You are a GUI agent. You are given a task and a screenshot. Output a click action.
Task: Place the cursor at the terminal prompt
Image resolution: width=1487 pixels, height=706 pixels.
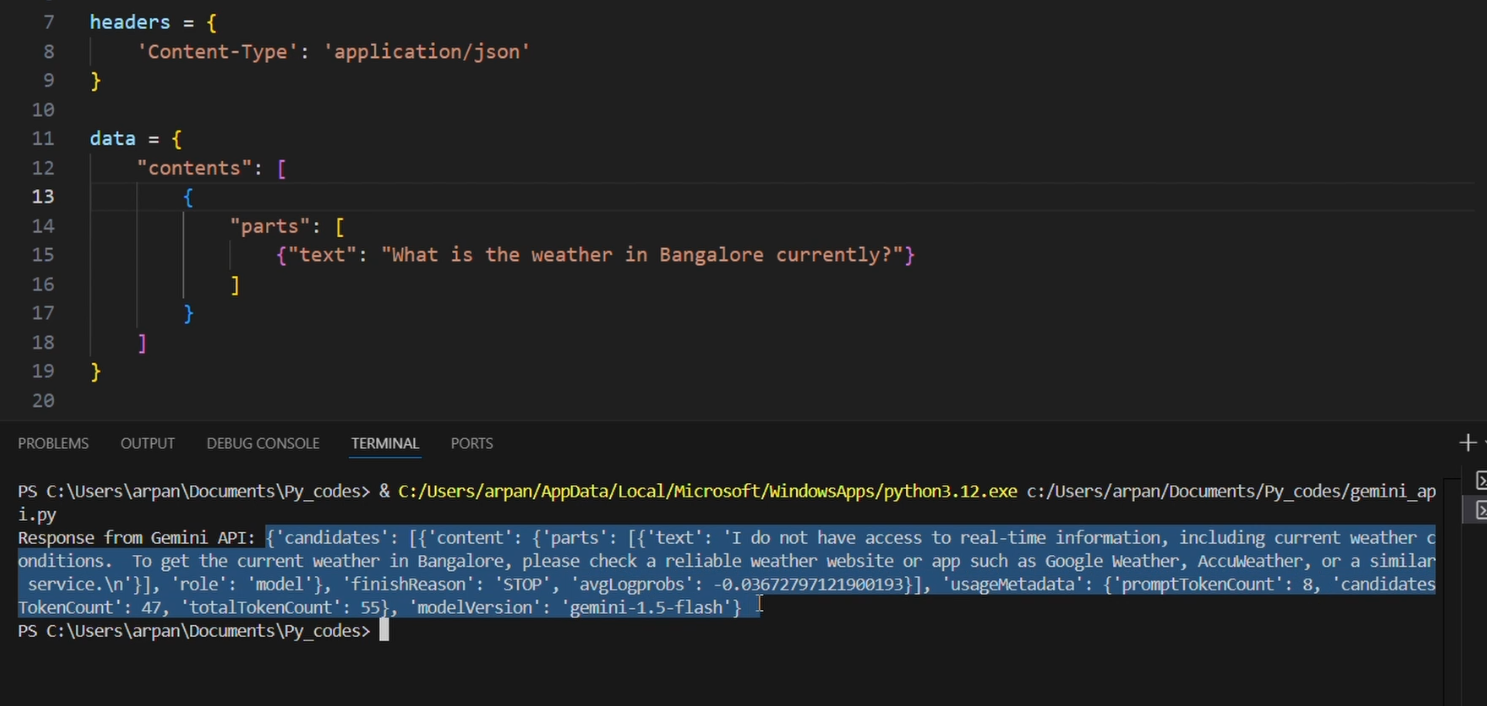pos(385,630)
